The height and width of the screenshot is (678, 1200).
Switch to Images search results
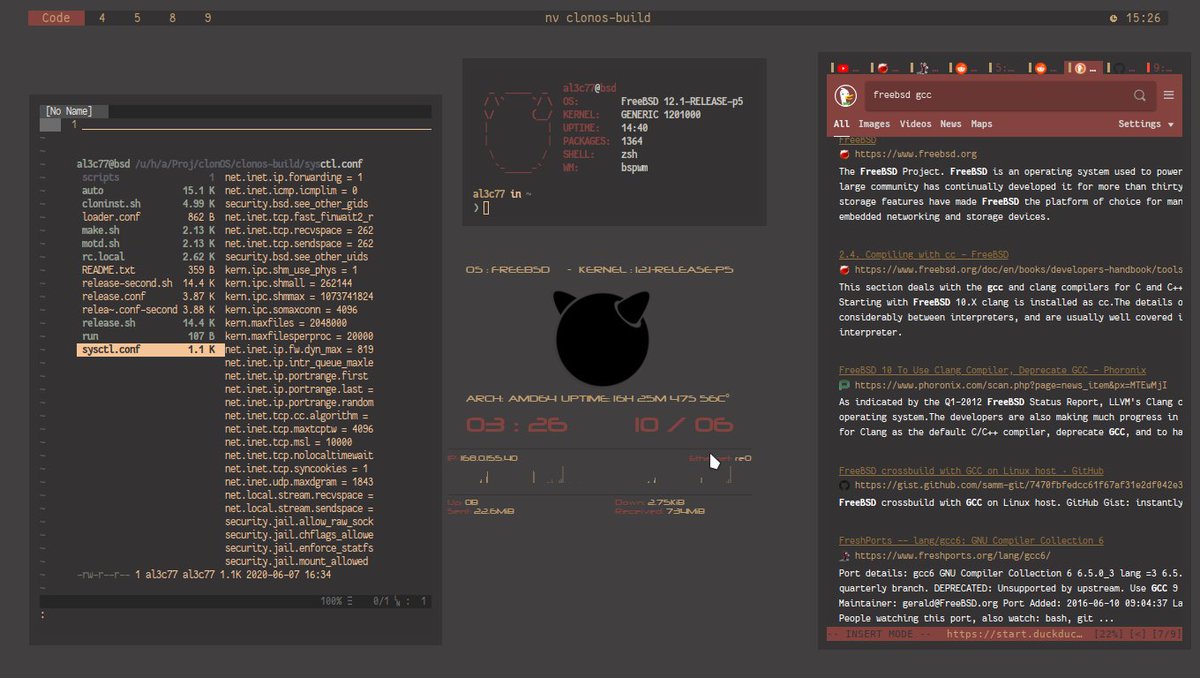(x=874, y=124)
